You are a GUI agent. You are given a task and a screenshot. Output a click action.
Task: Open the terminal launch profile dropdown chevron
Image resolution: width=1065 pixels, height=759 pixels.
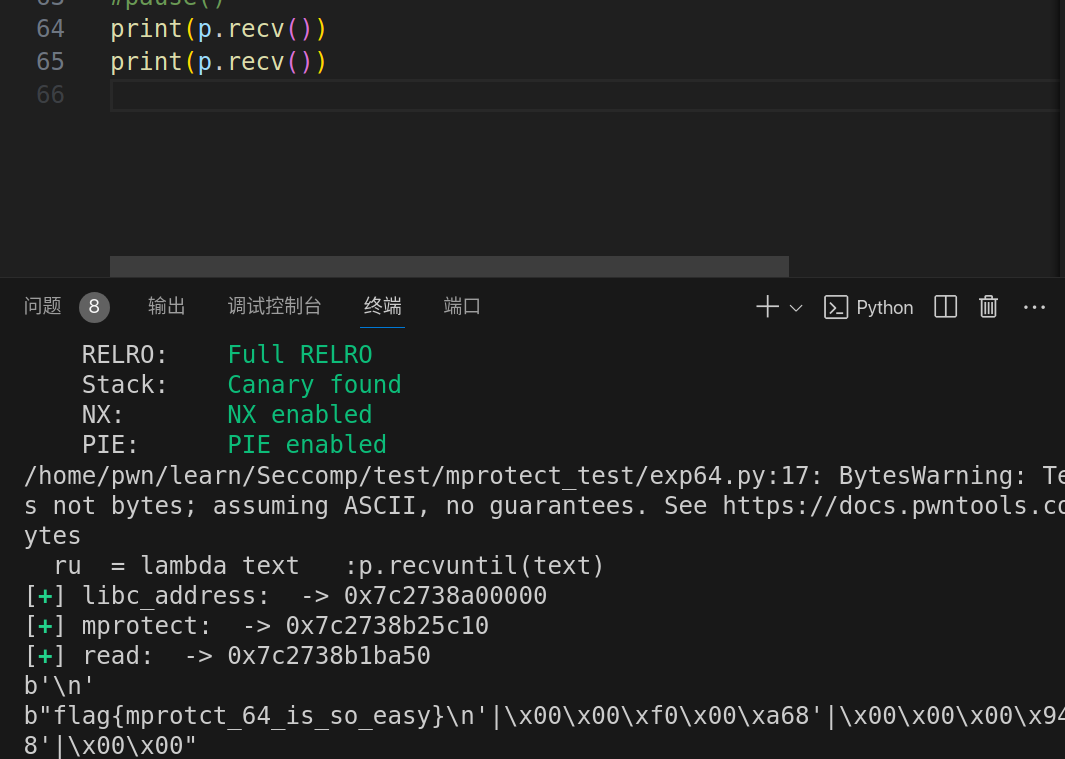pos(796,308)
